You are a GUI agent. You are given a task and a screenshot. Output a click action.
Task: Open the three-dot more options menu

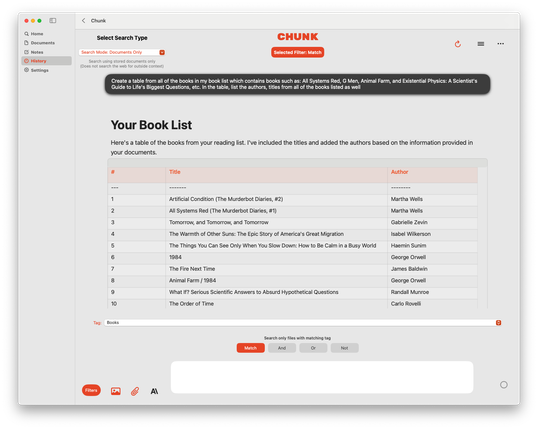(501, 44)
